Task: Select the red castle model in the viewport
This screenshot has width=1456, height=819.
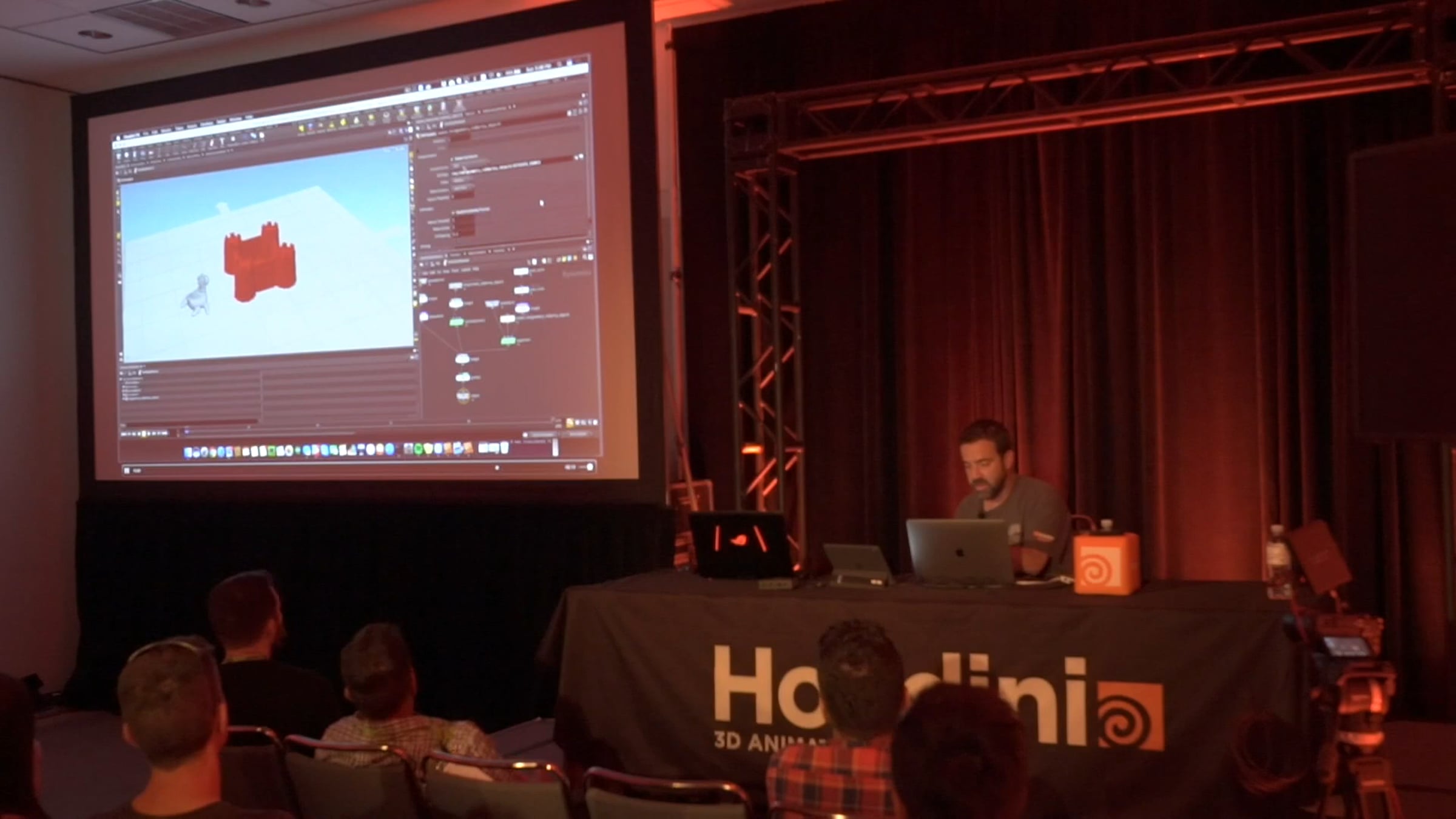Action: tap(260, 261)
